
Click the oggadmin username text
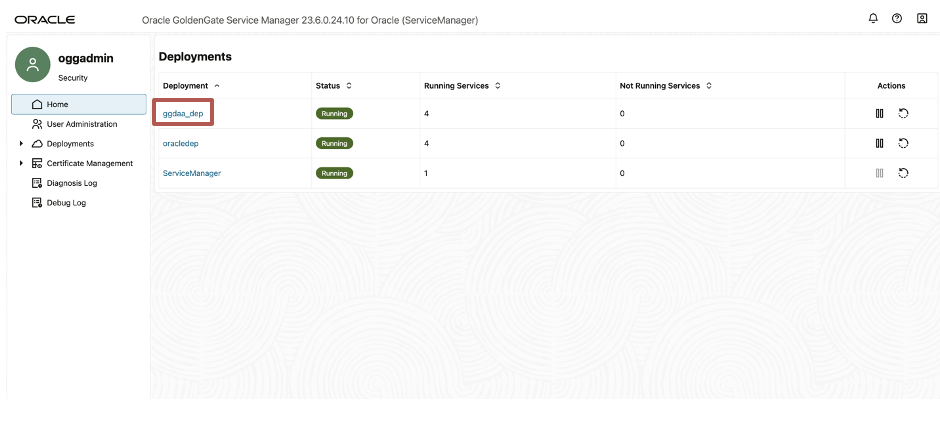point(86,58)
